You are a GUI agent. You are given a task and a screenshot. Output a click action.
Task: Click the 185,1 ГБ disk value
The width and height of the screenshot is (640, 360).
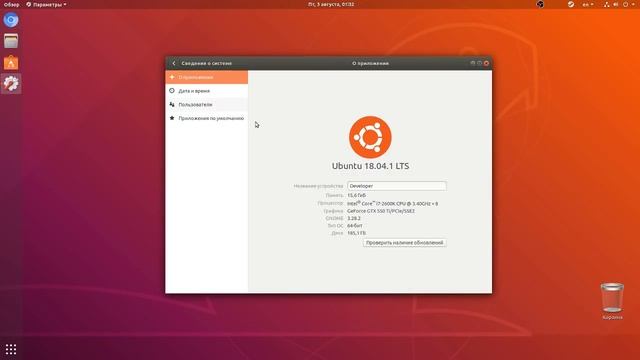[x=356, y=233]
